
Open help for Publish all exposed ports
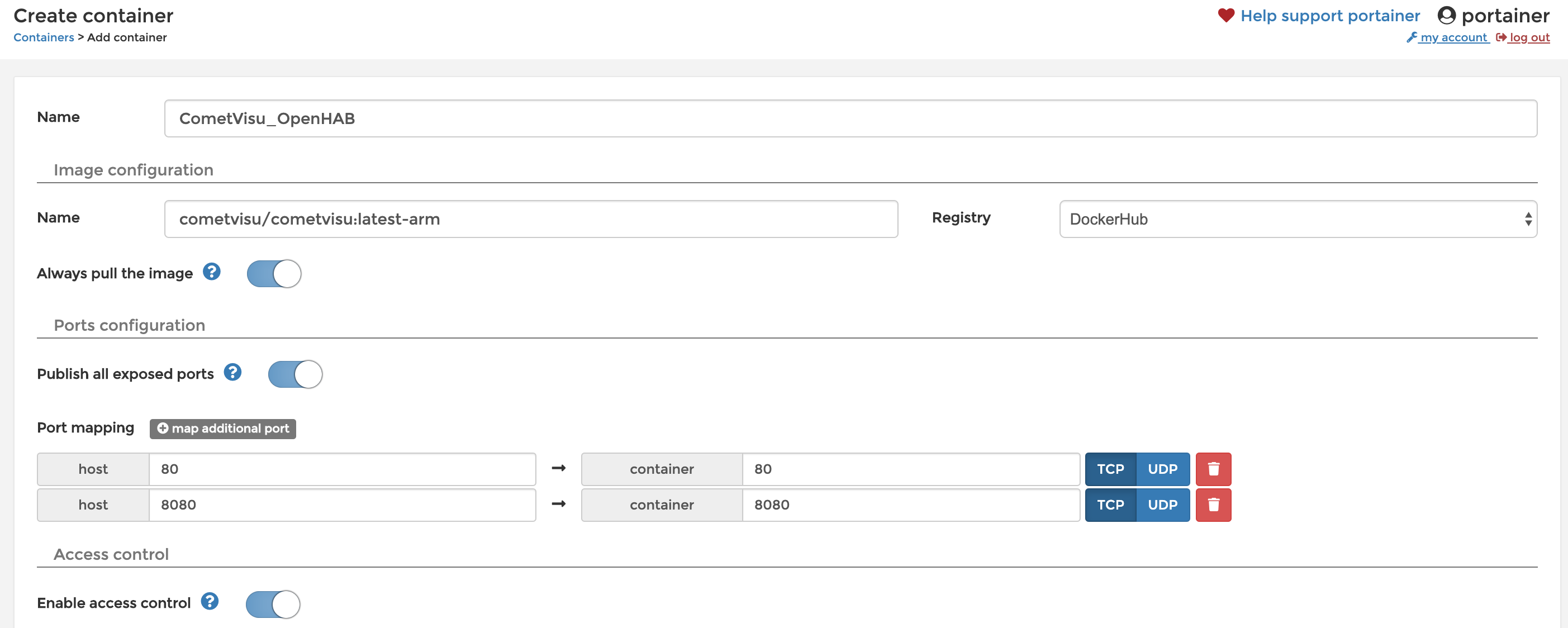click(232, 372)
